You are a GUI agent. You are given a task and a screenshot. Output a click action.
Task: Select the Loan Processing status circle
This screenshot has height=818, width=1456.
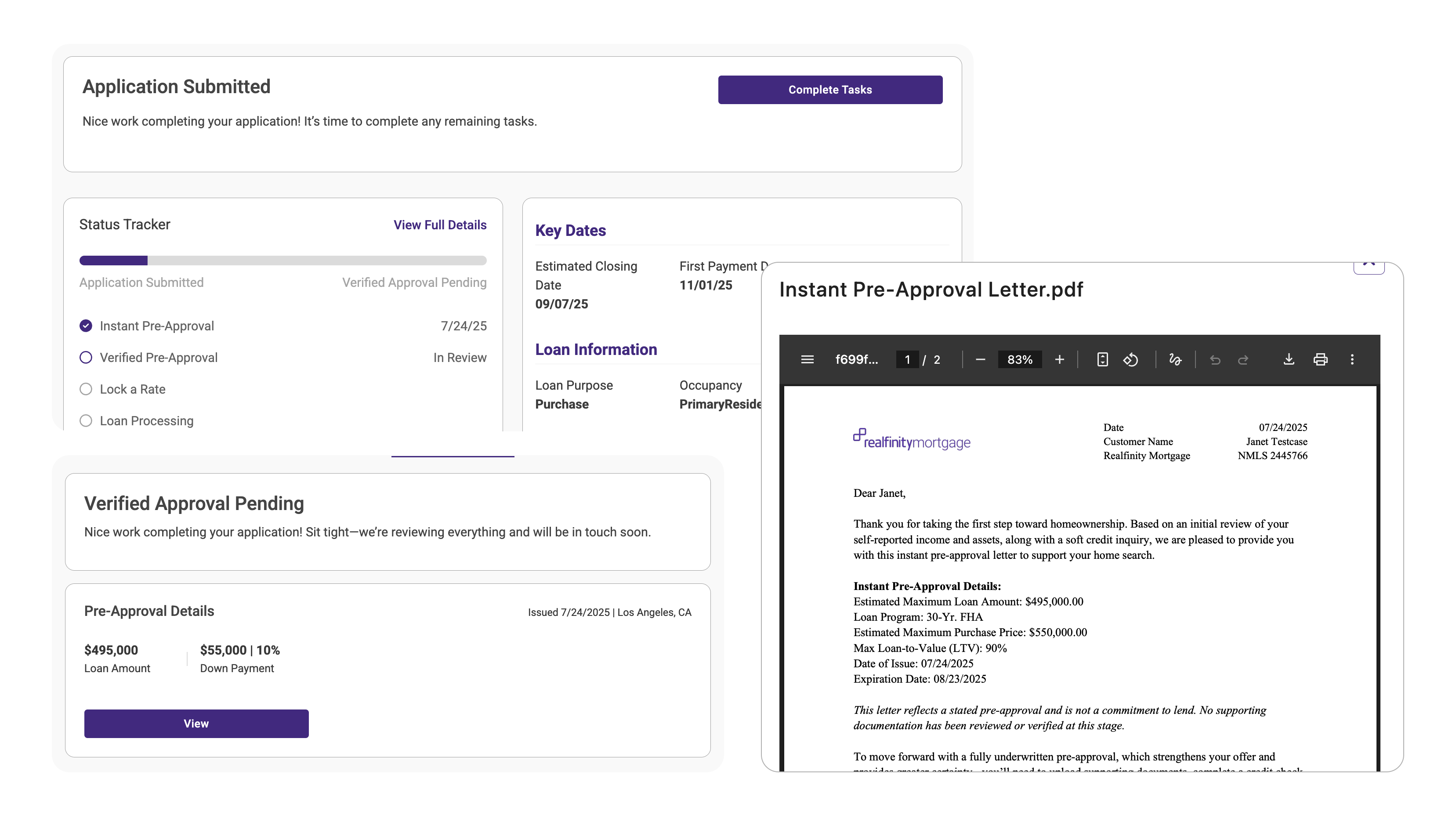[86, 420]
